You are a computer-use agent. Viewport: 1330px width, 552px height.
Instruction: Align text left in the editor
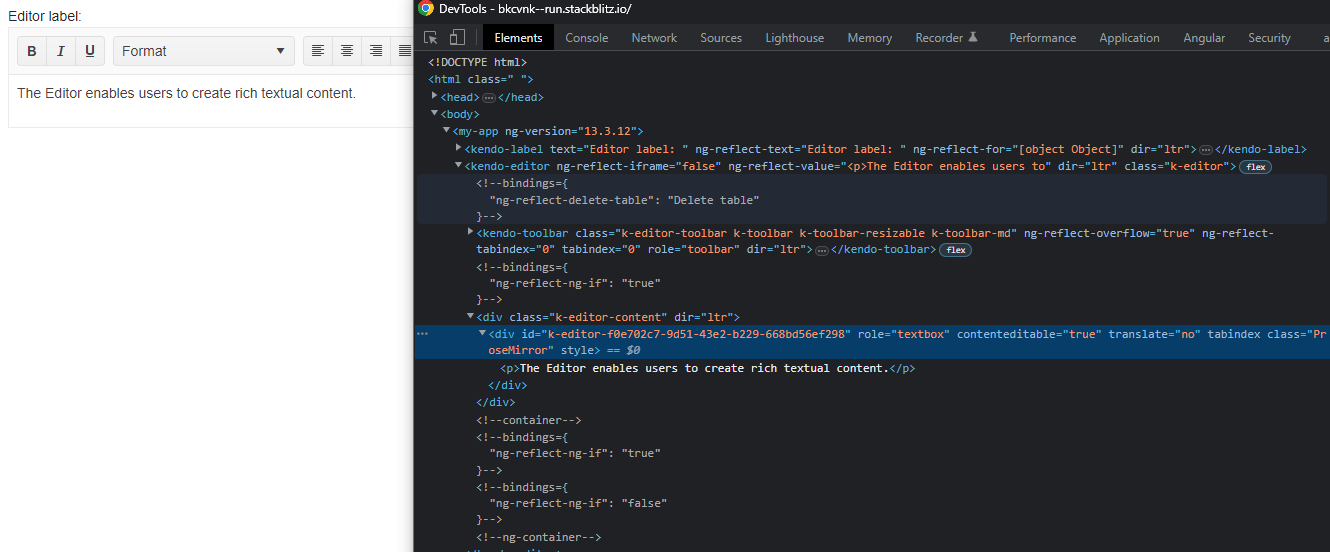point(318,51)
